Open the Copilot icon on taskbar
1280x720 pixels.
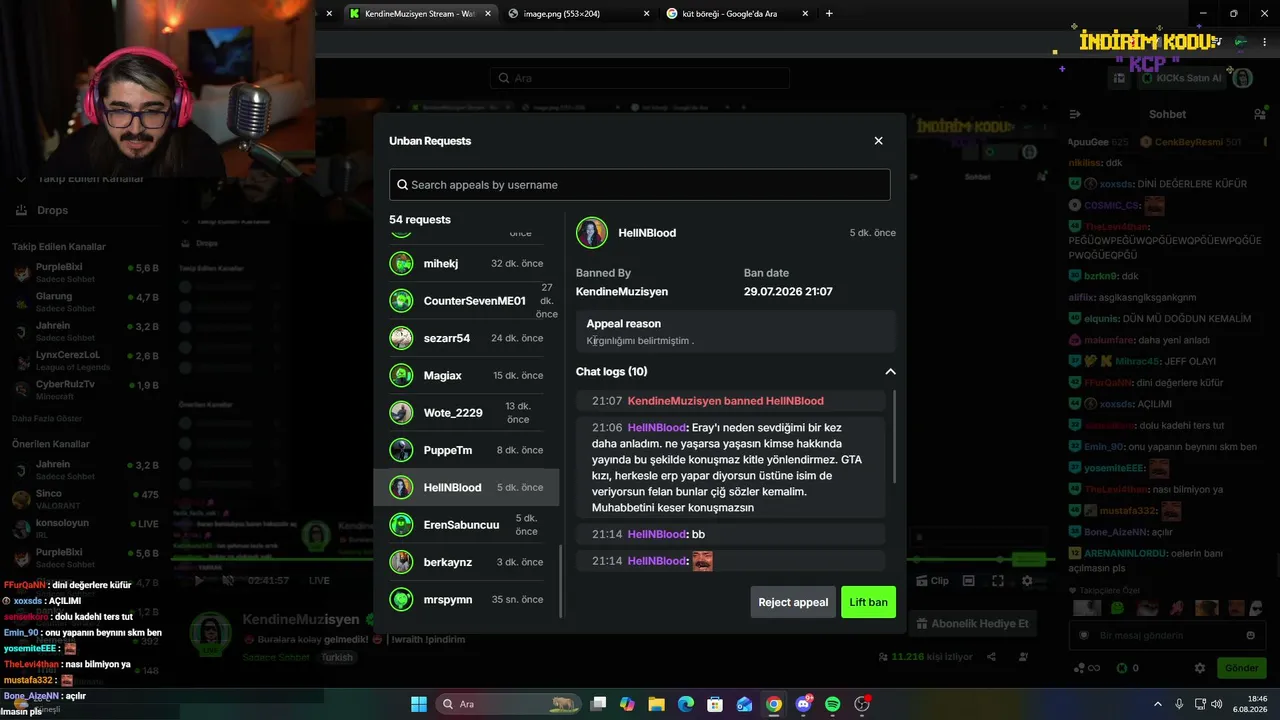627,704
